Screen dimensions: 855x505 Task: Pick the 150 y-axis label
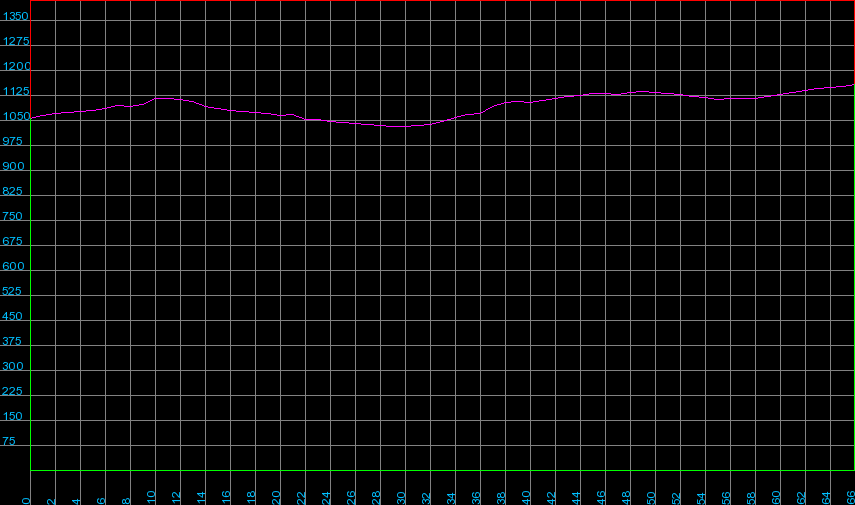point(13,417)
